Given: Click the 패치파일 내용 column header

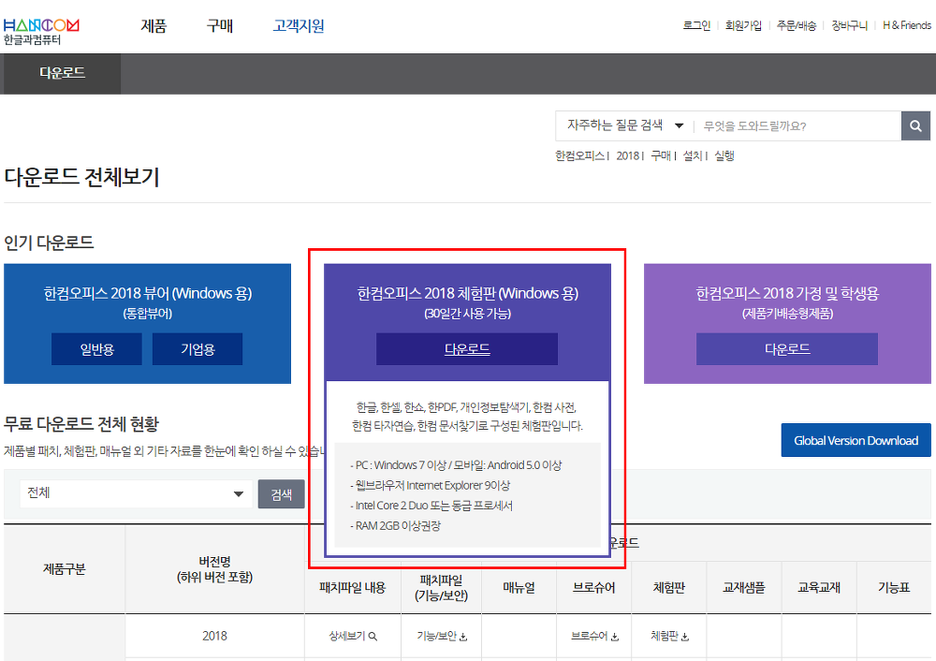Looking at the screenshot, I should (352, 588).
